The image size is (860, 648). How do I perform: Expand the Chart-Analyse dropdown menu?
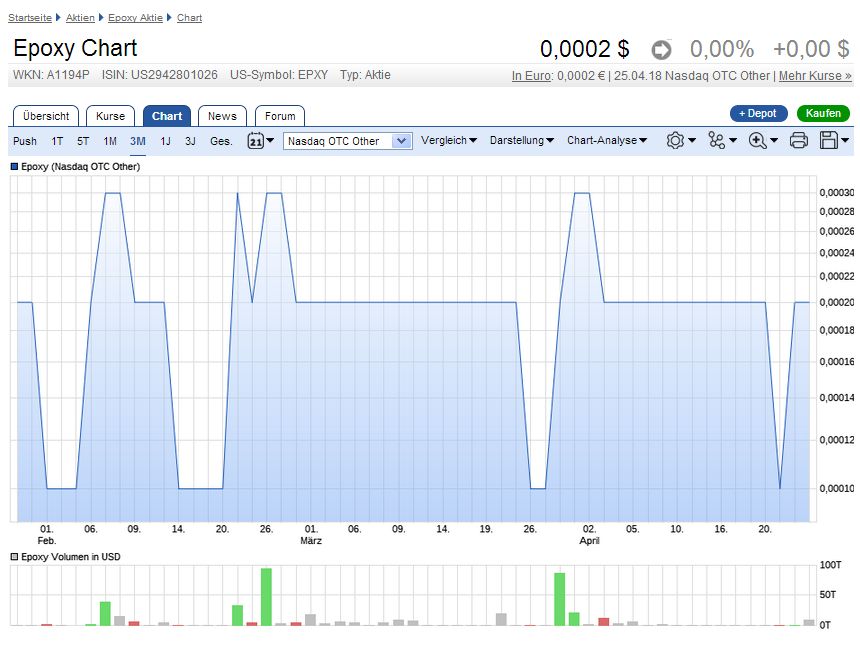607,140
